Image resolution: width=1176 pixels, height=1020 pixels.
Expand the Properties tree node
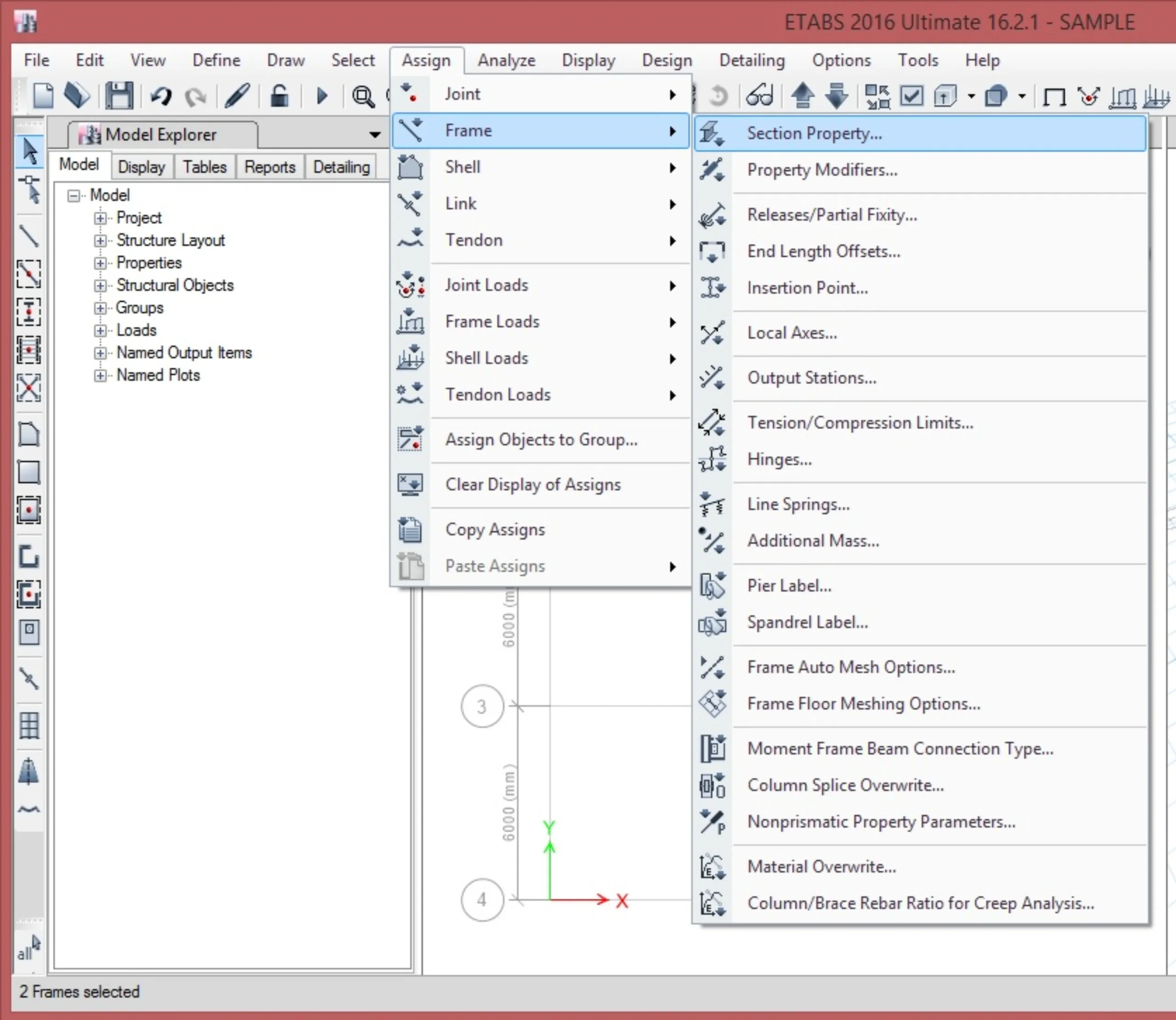click(x=100, y=263)
